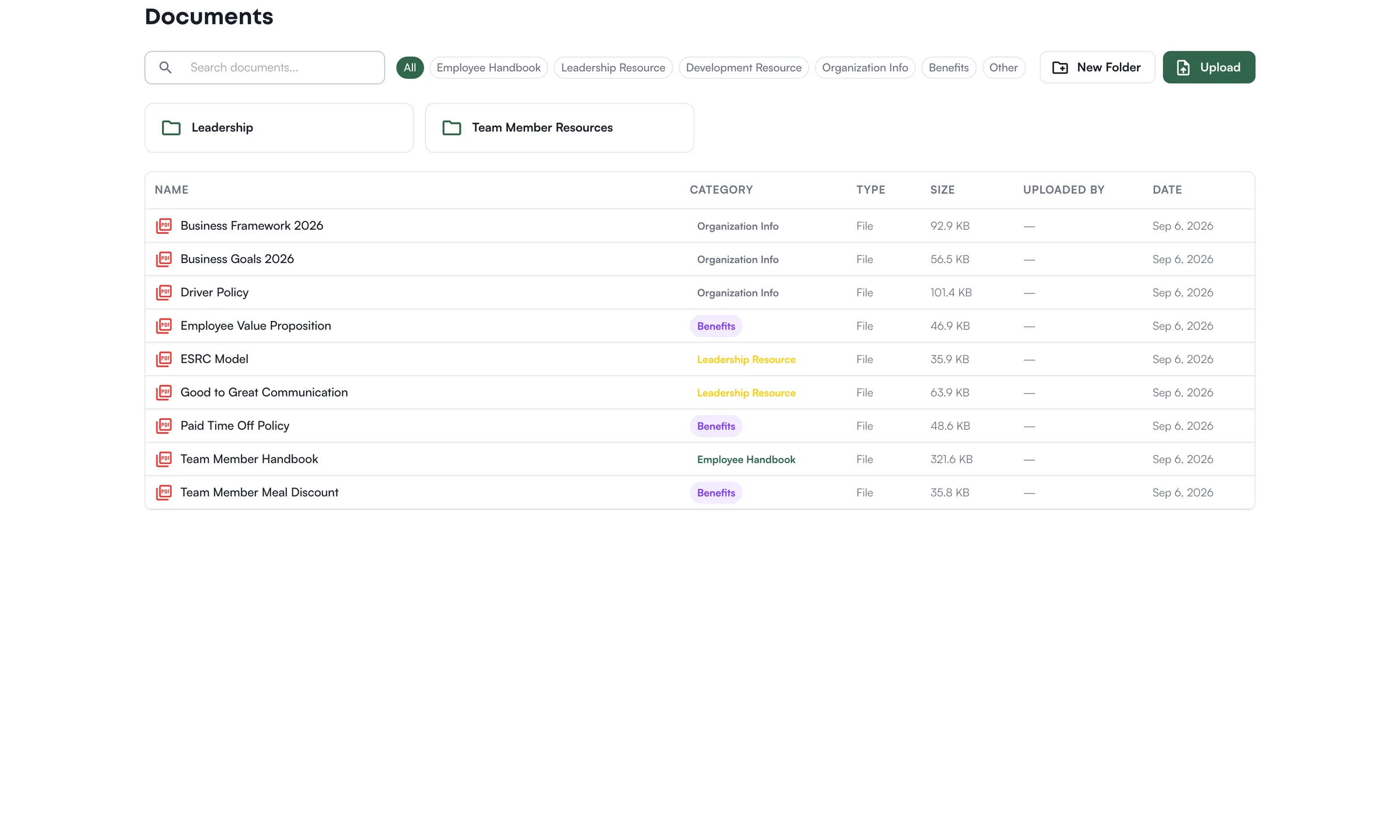Open Business Framework 2026 document
Screen dimensions: 1400x840
click(251, 226)
